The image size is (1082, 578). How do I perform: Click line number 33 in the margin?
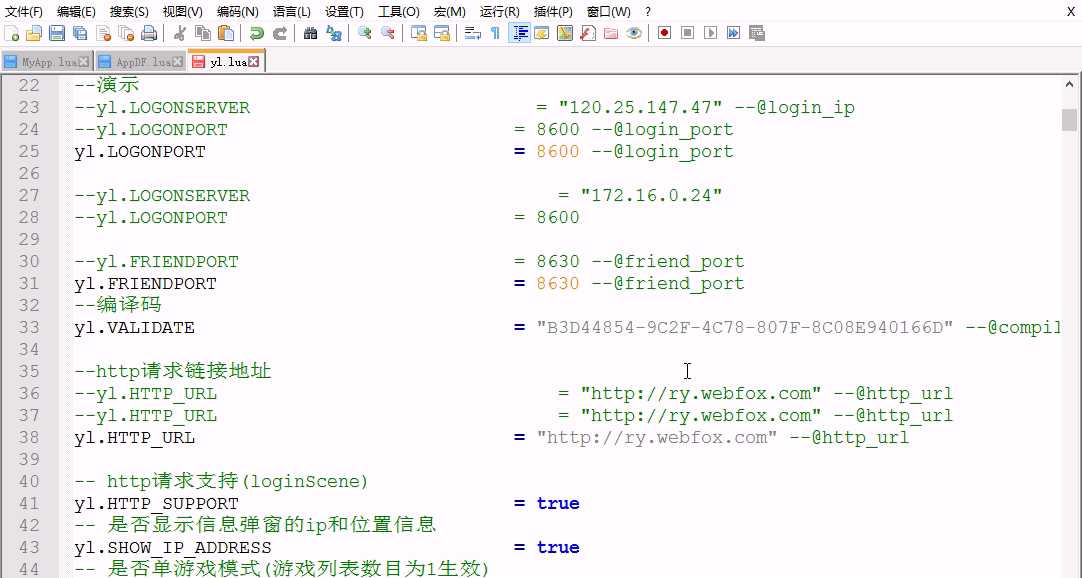pyautogui.click(x=29, y=327)
